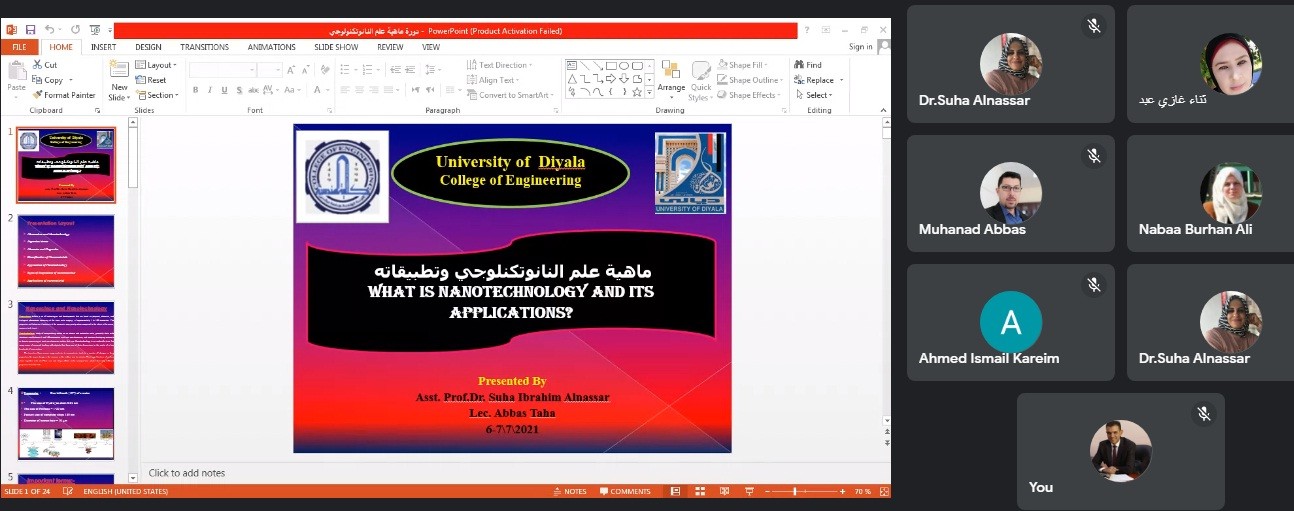The width and height of the screenshot is (1294, 511).
Task: Toggle Italic formatting
Action: tap(210, 90)
